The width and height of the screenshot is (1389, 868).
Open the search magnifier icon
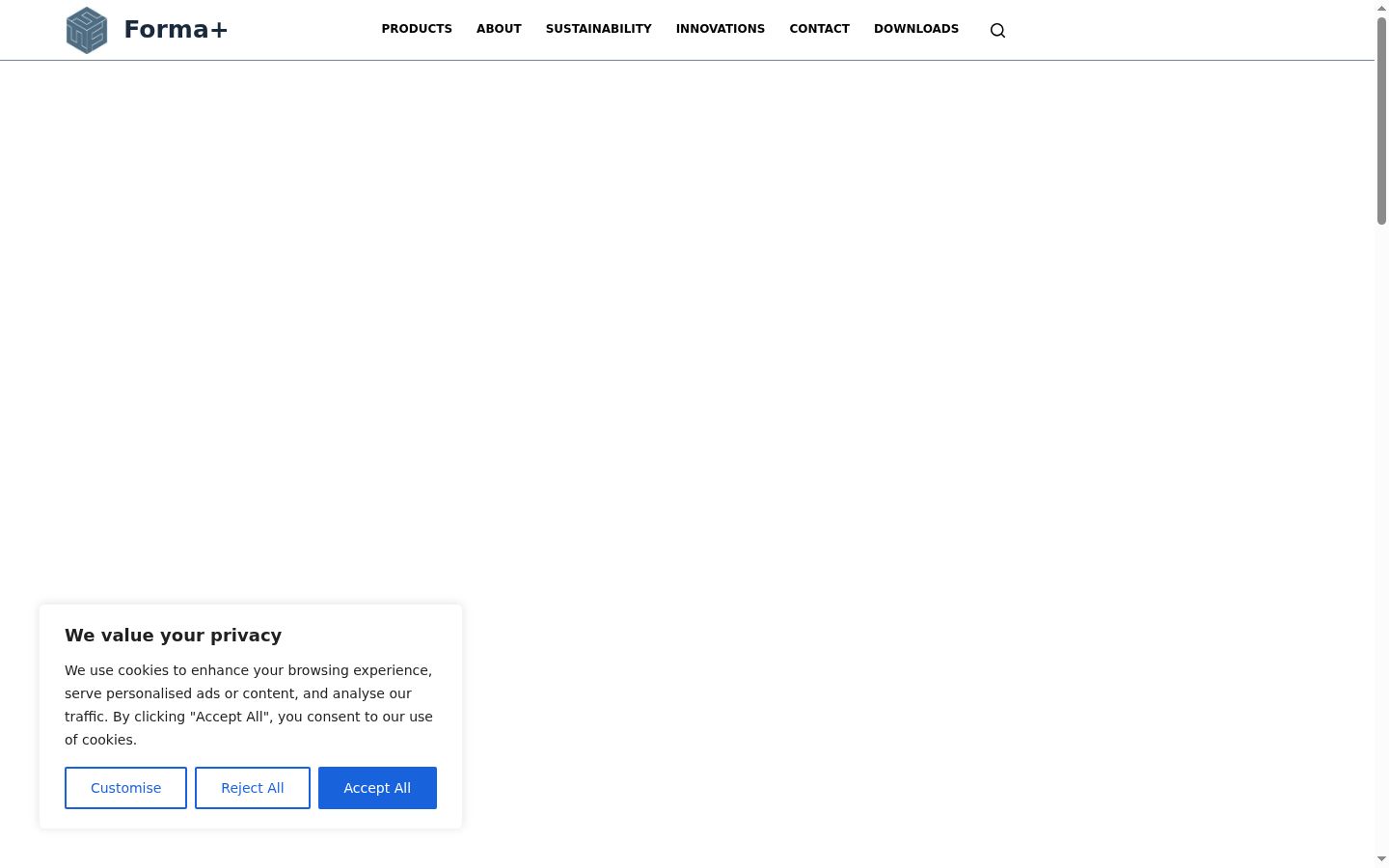click(x=997, y=30)
